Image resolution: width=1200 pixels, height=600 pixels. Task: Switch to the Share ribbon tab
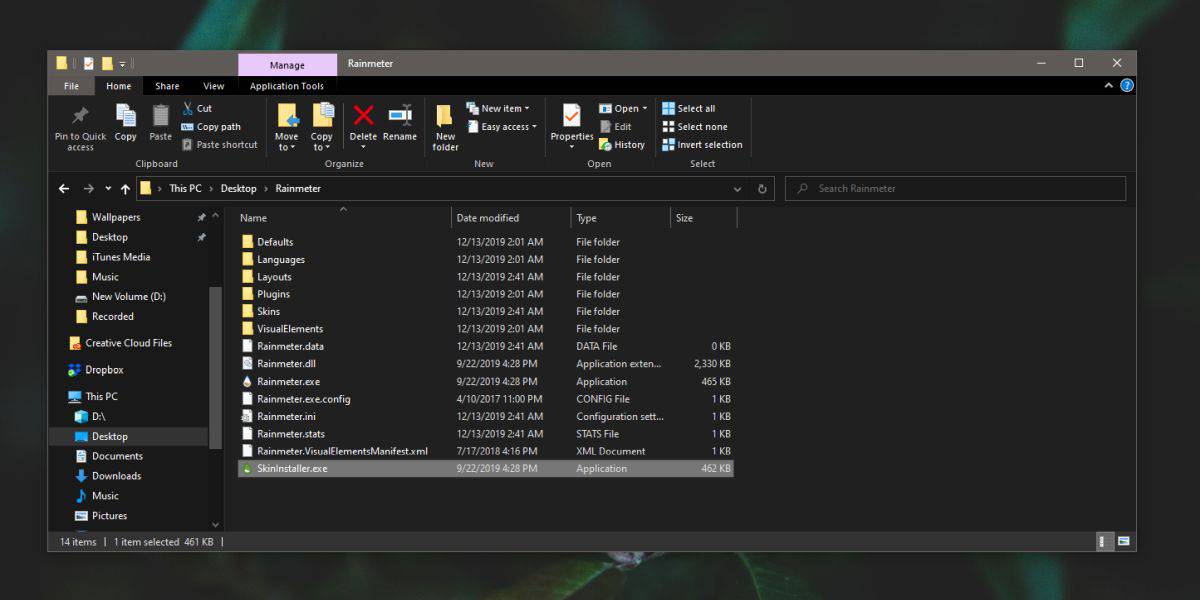tap(167, 86)
